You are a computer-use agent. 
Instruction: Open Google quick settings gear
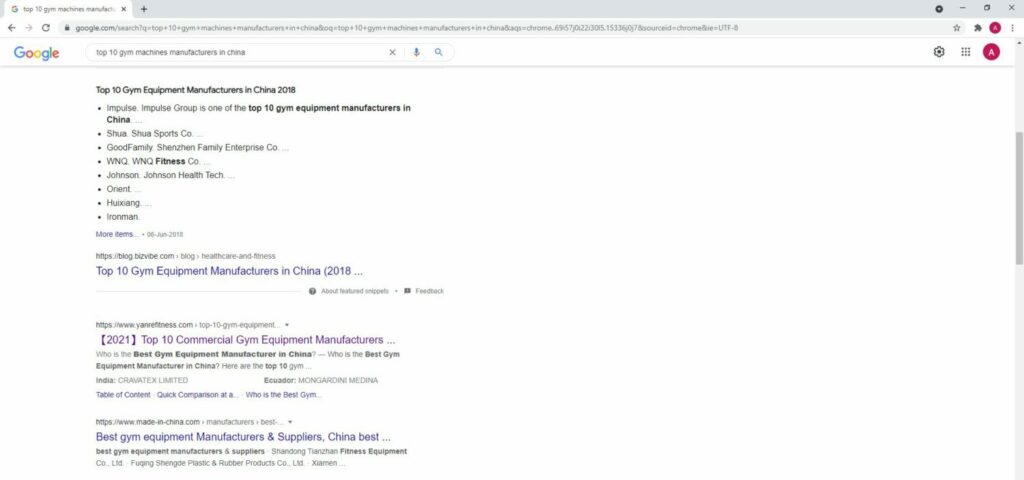[939, 52]
